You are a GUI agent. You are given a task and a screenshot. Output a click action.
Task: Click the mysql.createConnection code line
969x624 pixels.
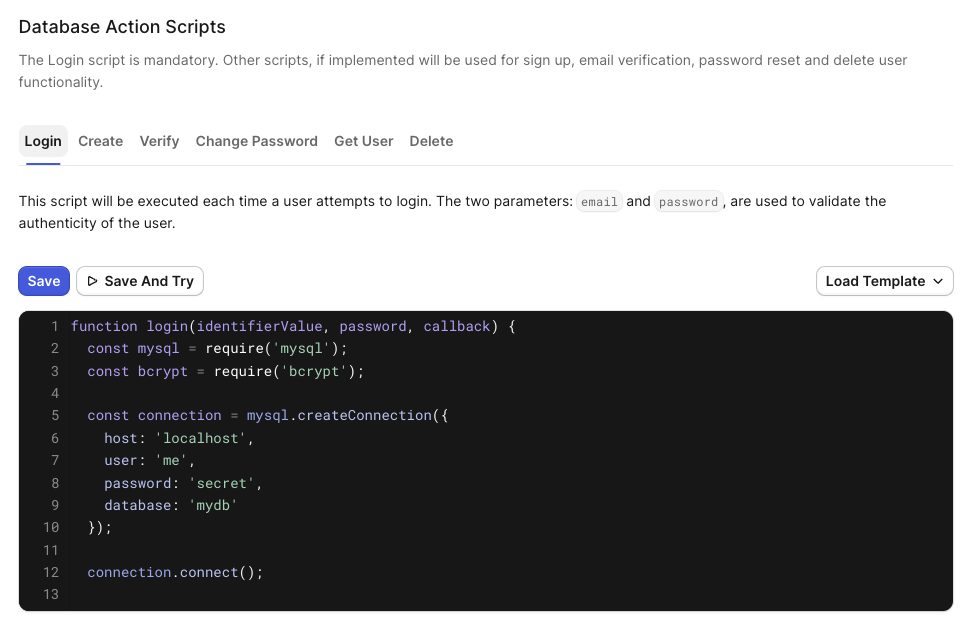(268, 415)
